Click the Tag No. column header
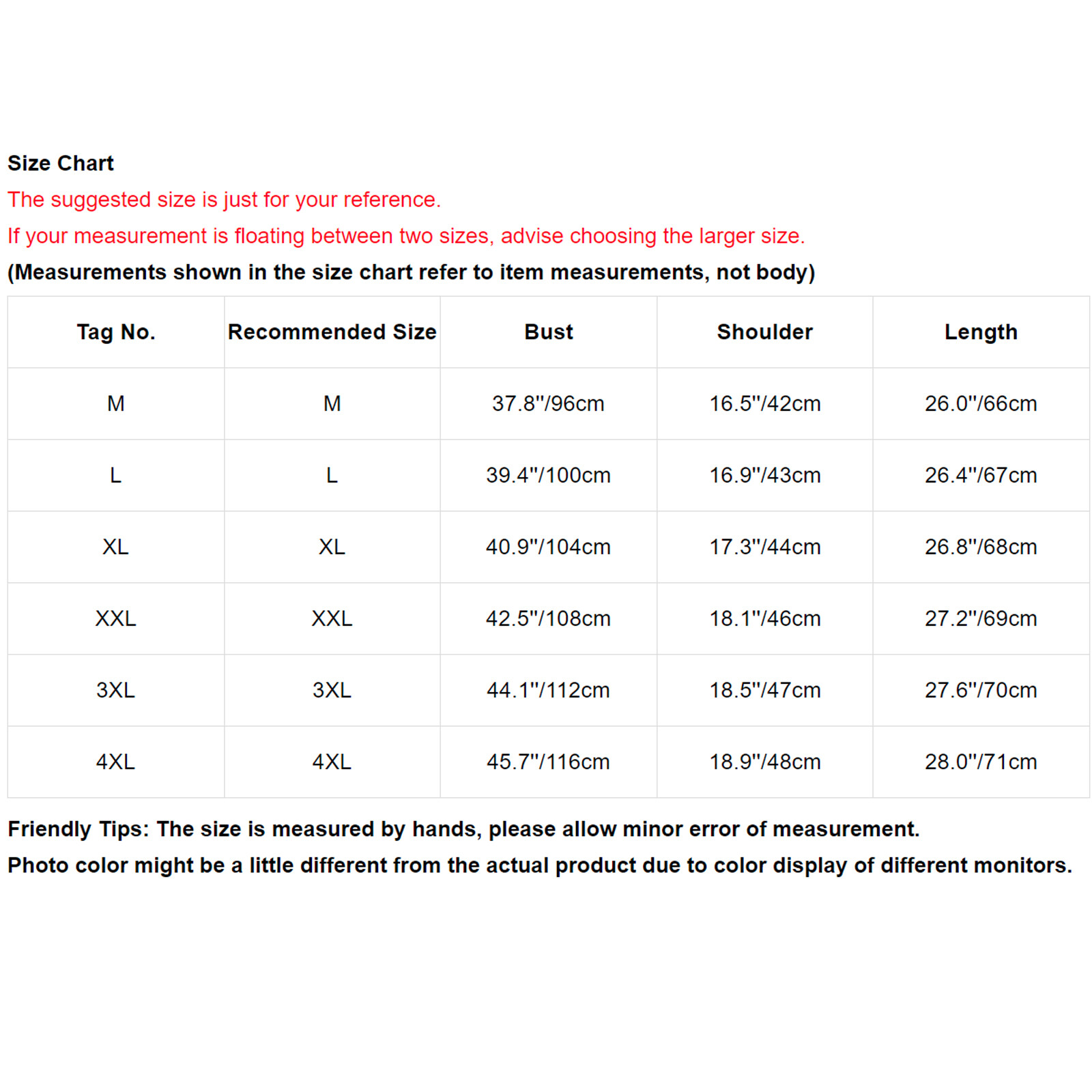This screenshot has width=1092, height=1092. point(116,332)
